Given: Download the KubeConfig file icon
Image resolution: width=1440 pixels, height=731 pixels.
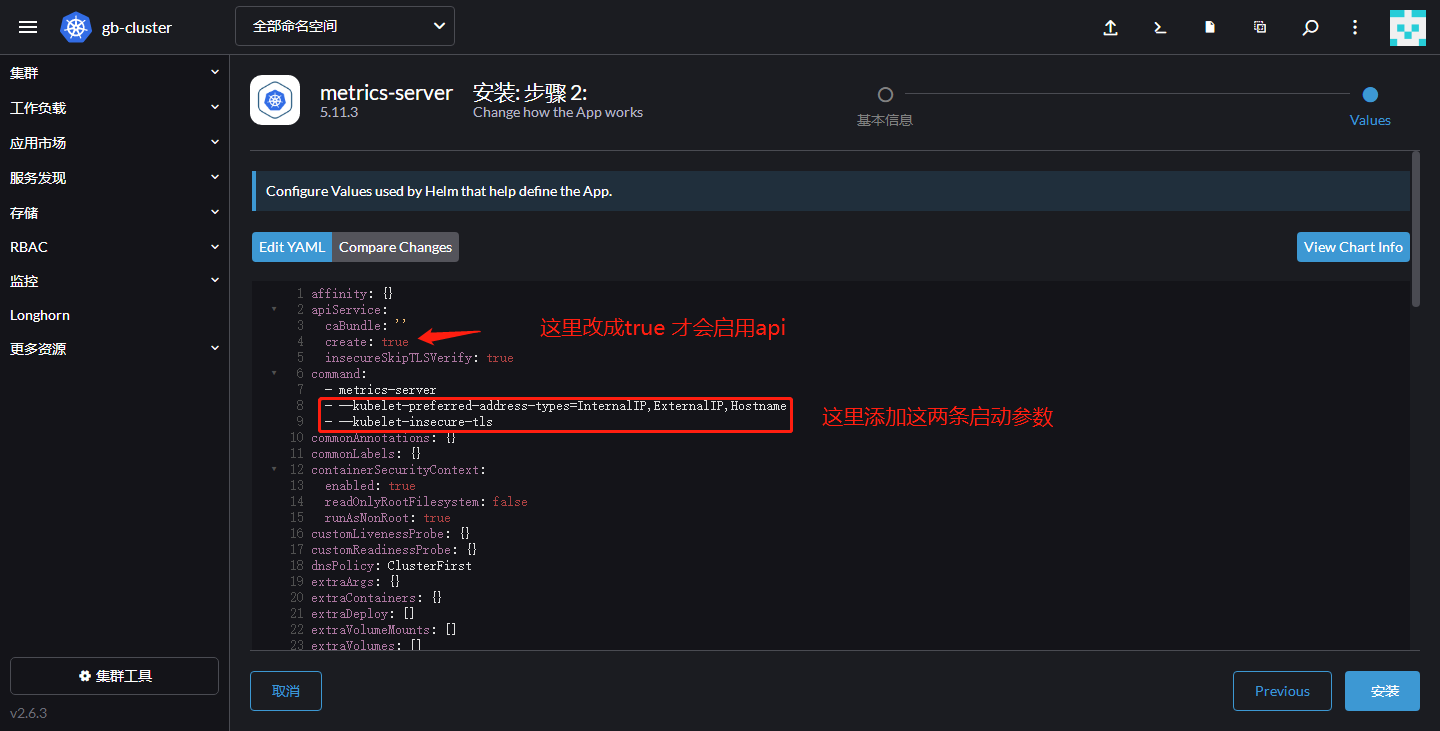Looking at the screenshot, I should 1210,28.
